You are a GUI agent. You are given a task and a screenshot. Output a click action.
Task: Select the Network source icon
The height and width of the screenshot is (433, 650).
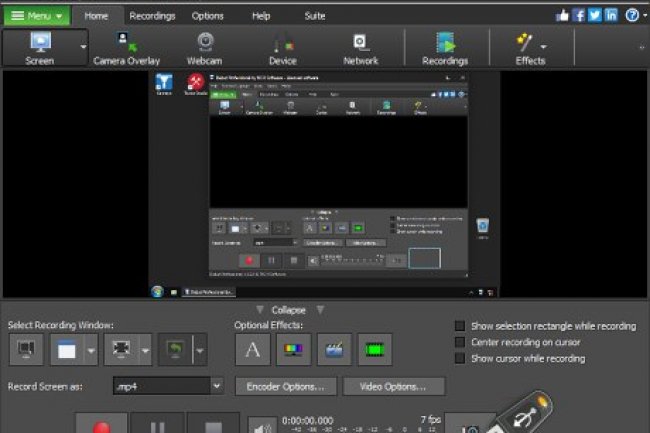click(x=361, y=42)
